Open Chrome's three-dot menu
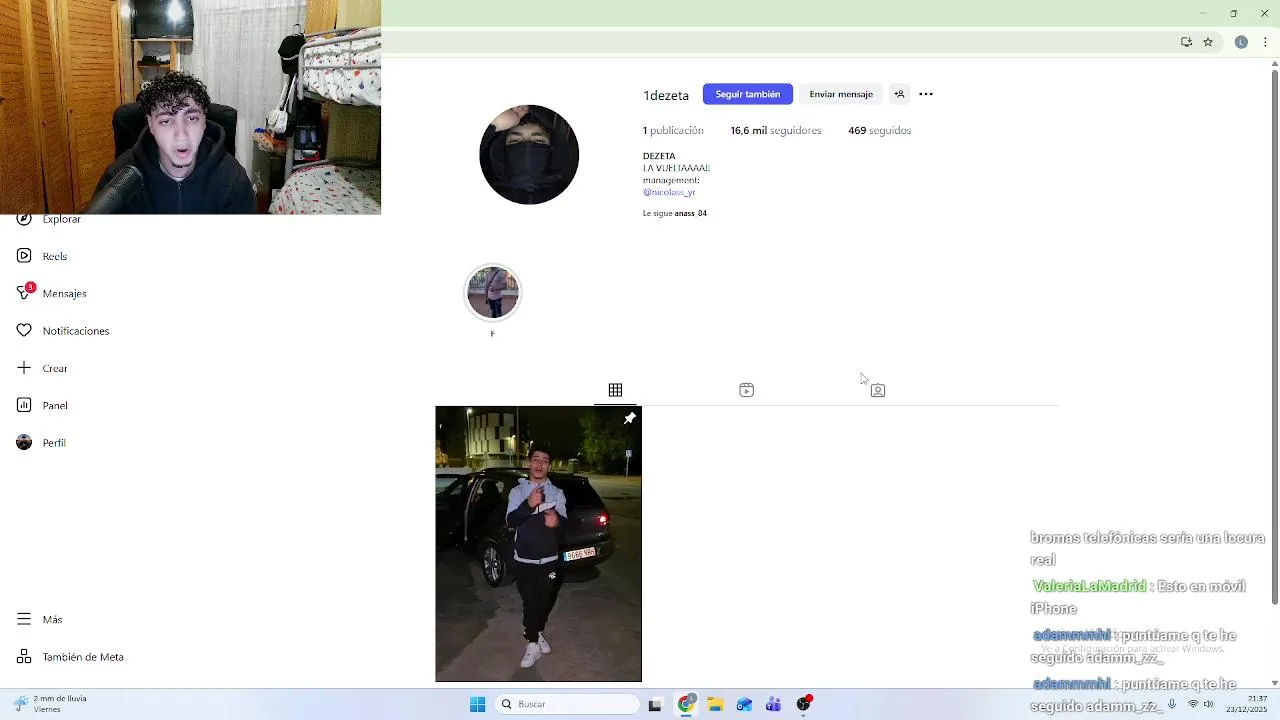This screenshot has width=1280, height=720. click(x=1265, y=42)
